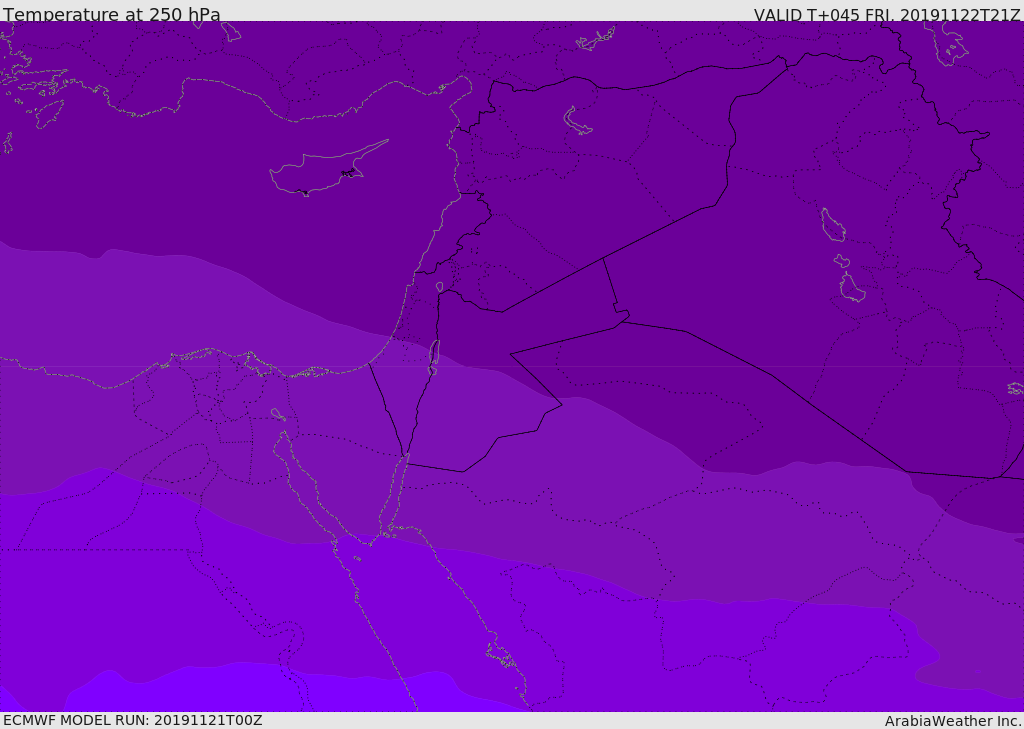The height and width of the screenshot is (729, 1024).
Task: Click the 'ArabiaWeather Inc.' credit text
Action: click(x=953, y=721)
